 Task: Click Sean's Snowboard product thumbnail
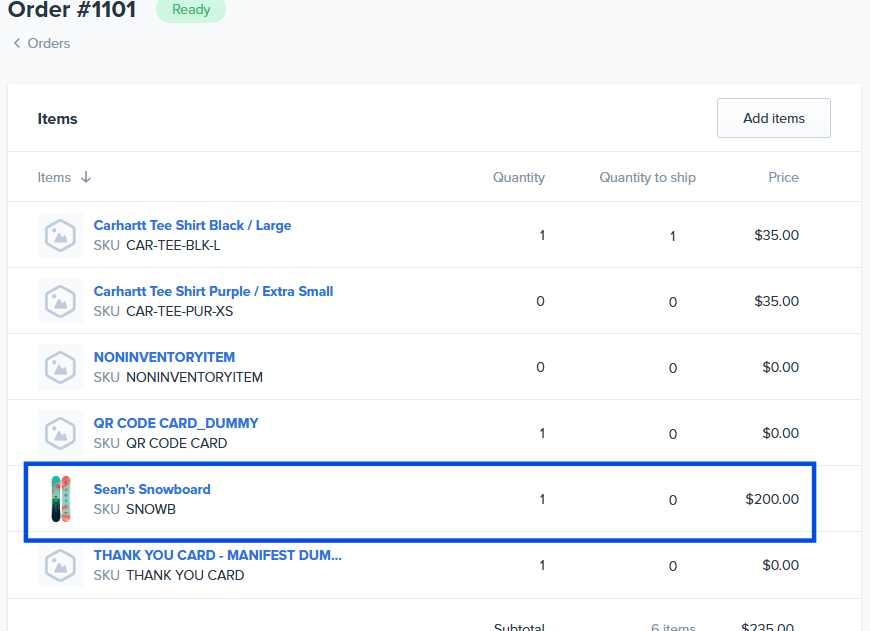point(61,499)
